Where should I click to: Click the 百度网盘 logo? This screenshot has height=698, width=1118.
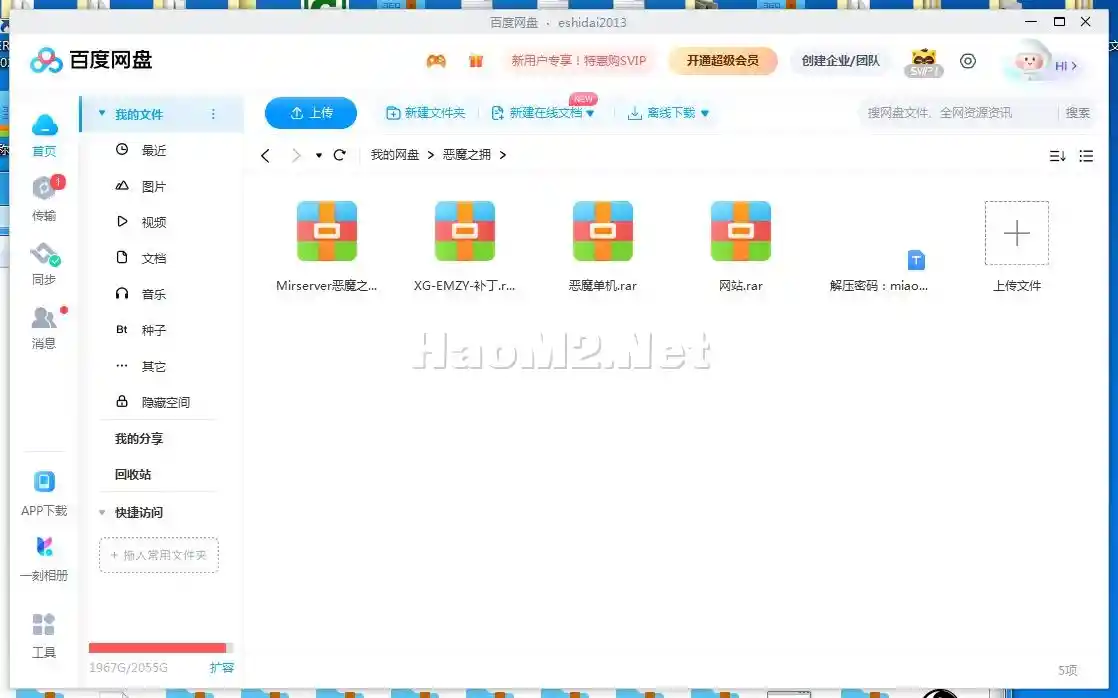tap(91, 61)
